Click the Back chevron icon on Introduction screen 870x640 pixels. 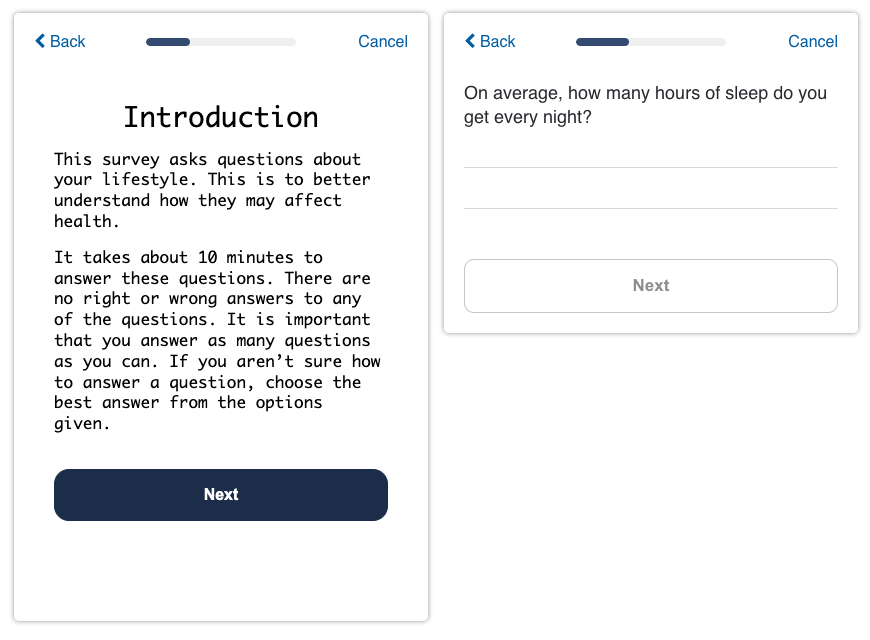tap(40, 41)
